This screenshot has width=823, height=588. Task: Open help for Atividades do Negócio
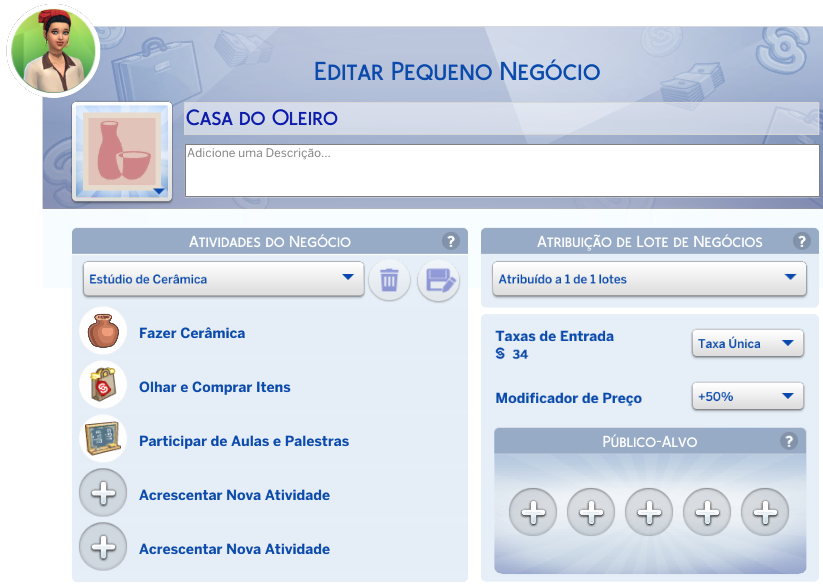tap(450, 242)
